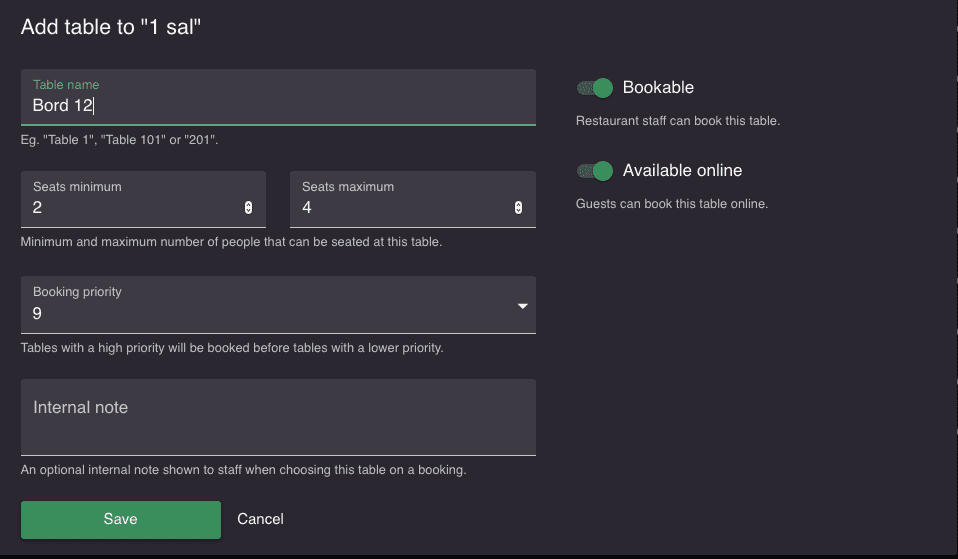
Task: Click the "Bookable" label text
Action: pos(658,87)
